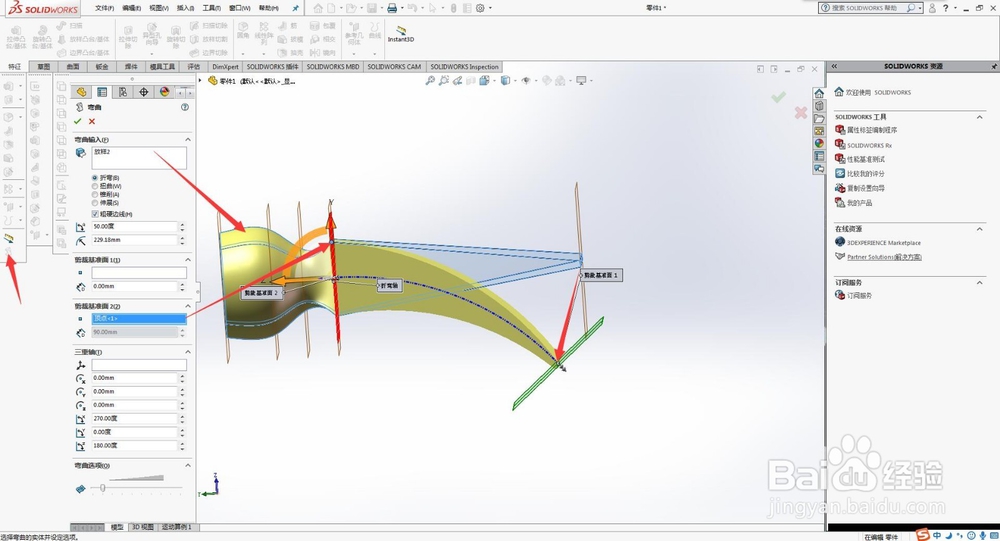
Task: Open the 插入 menu
Action: click(x=186, y=8)
